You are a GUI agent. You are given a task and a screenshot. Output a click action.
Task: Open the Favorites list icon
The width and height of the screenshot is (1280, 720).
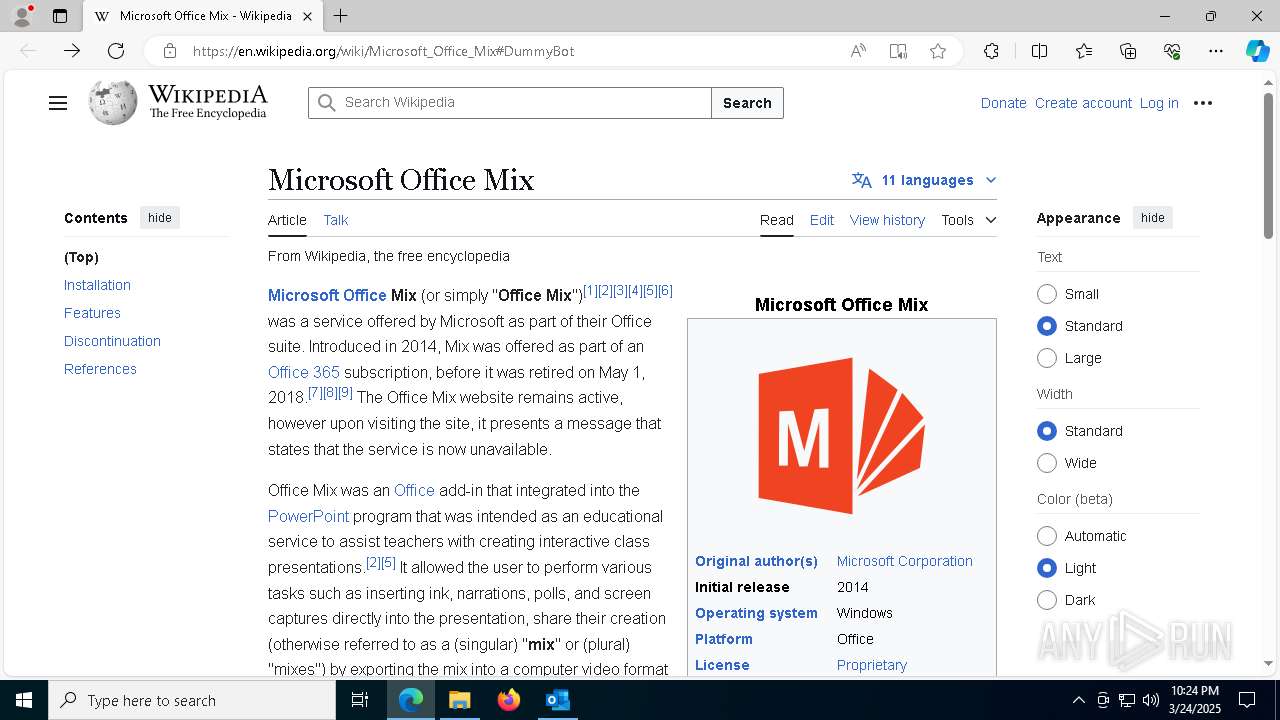[x=1084, y=51]
